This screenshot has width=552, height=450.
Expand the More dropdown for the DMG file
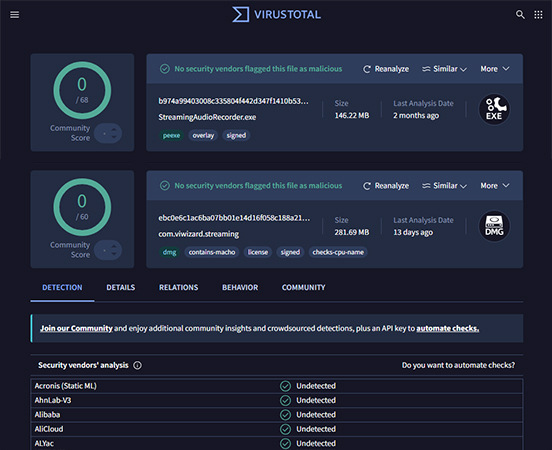click(x=495, y=186)
